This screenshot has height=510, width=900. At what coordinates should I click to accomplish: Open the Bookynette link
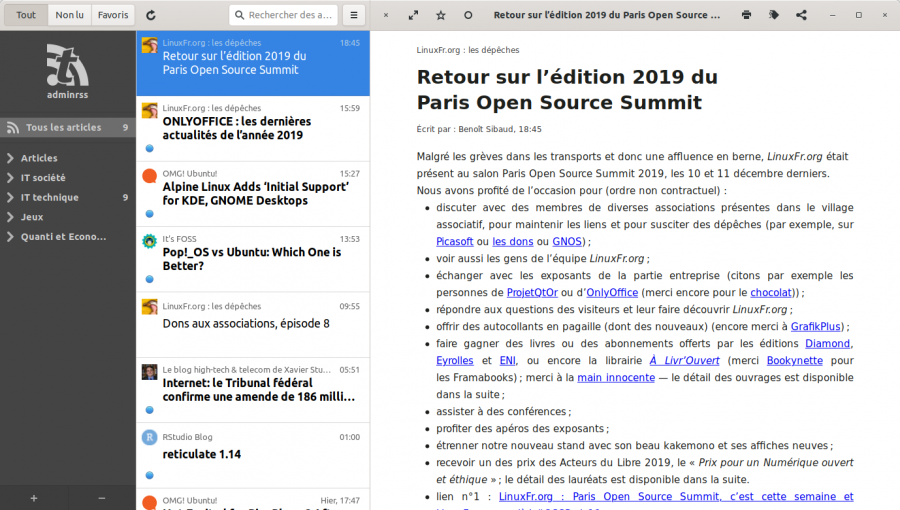click(794, 360)
